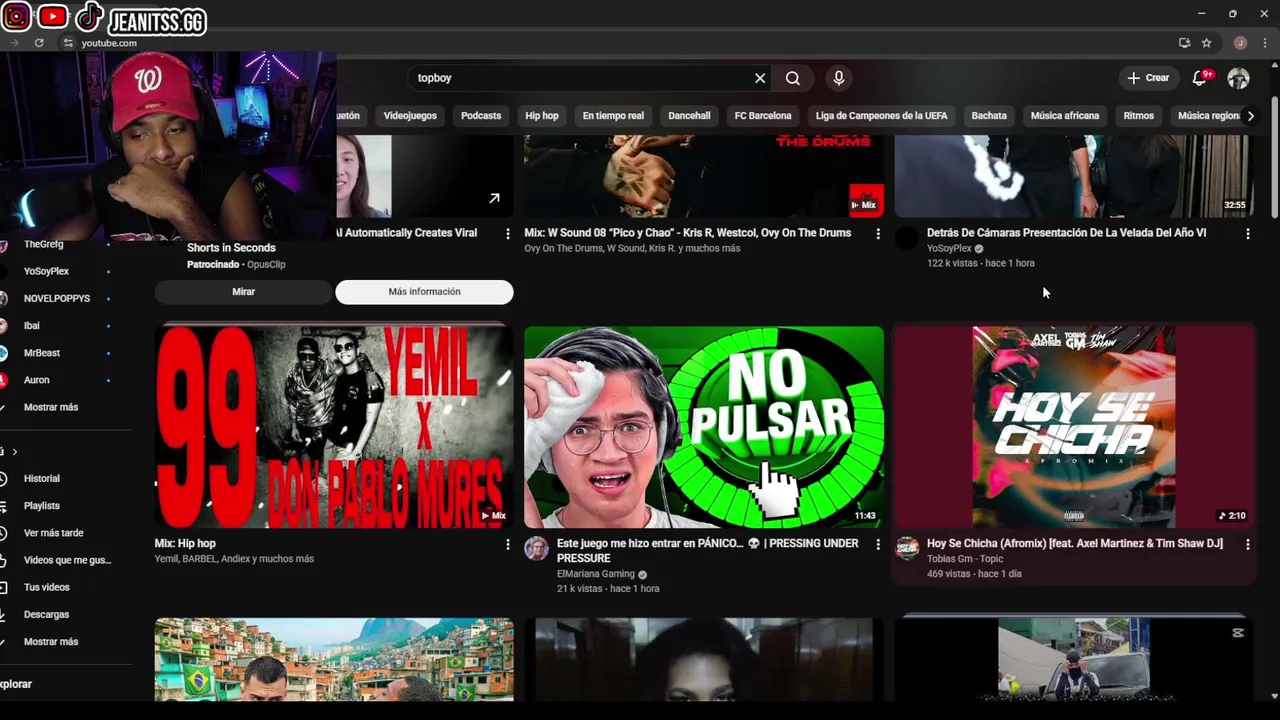Open options for Detrás De Cámaras video

point(1247,233)
